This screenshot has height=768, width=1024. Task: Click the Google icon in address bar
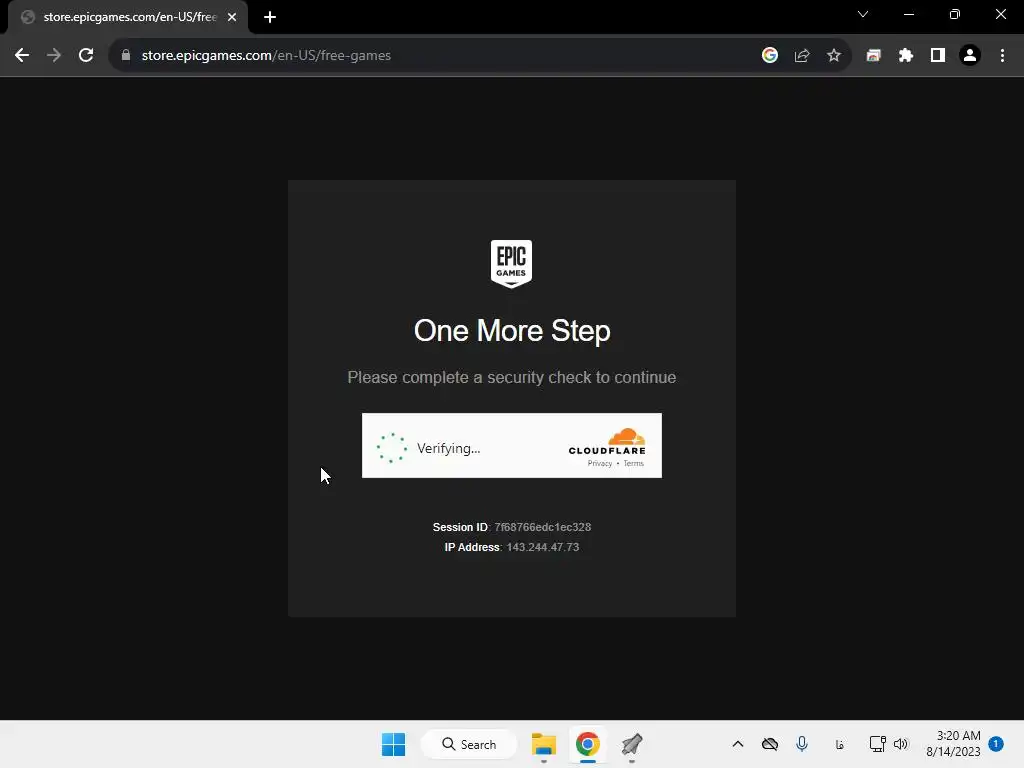770,56
